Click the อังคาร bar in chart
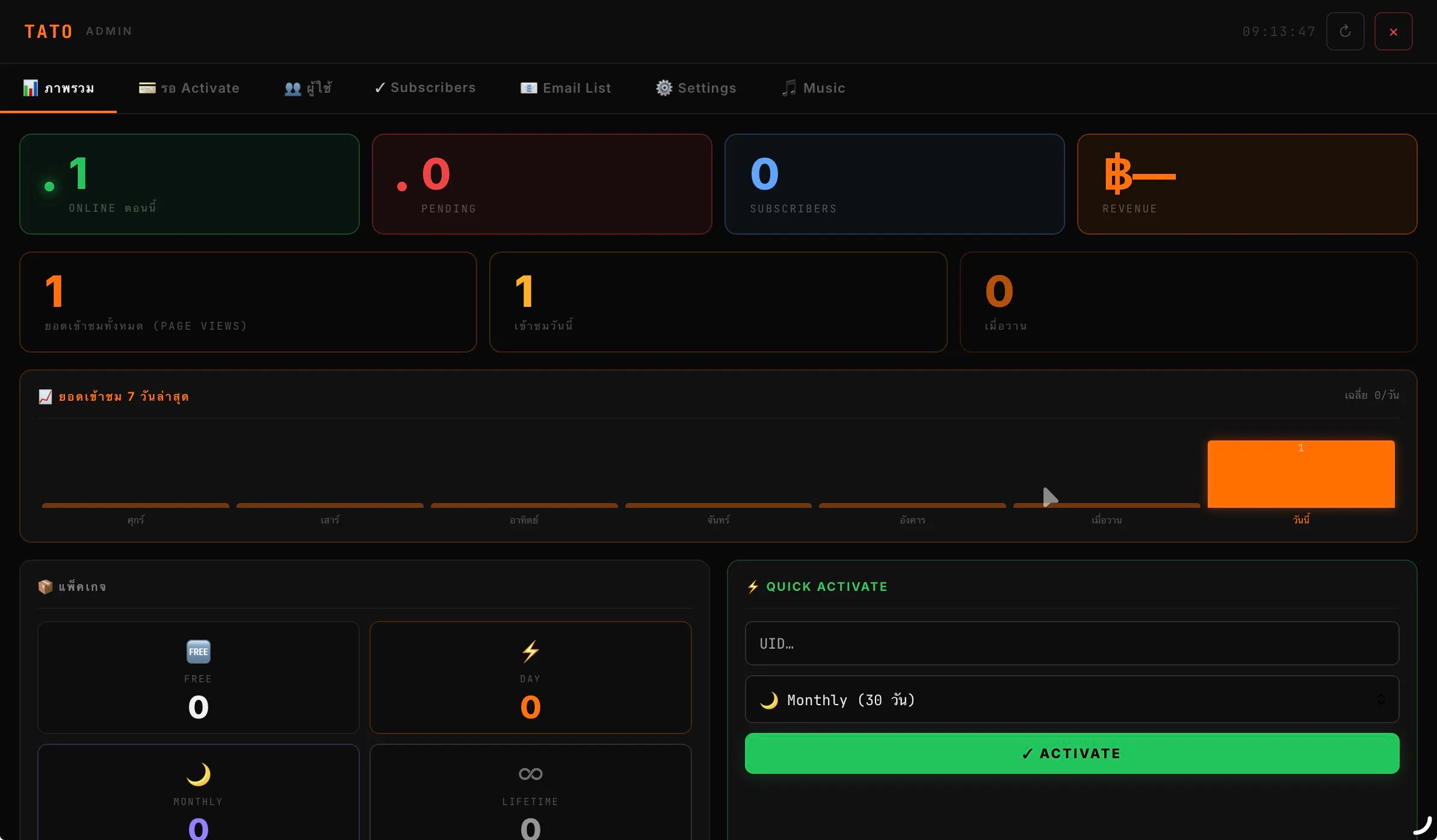 click(x=912, y=505)
